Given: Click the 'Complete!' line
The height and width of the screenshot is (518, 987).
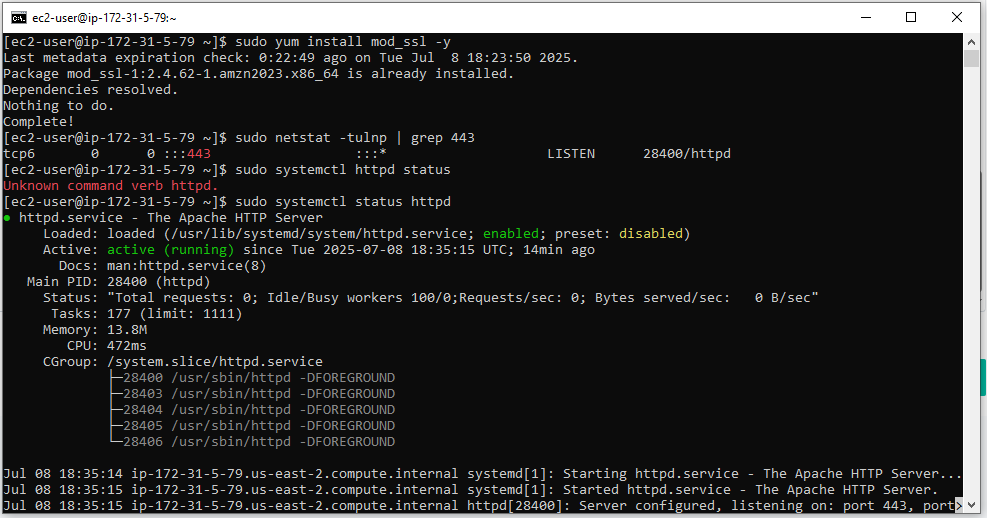Looking at the screenshot, I should [x=38, y=121].
